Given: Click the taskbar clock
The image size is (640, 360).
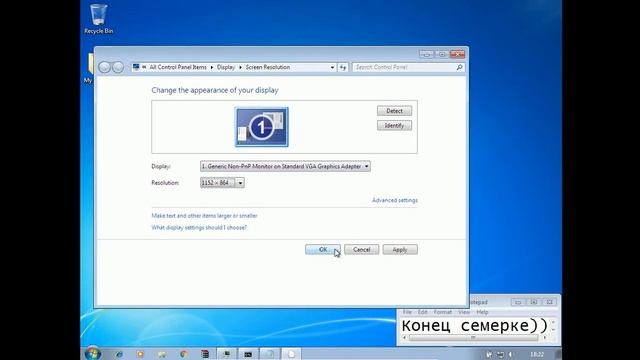Looking at the screenshot, I should [537, 355].
